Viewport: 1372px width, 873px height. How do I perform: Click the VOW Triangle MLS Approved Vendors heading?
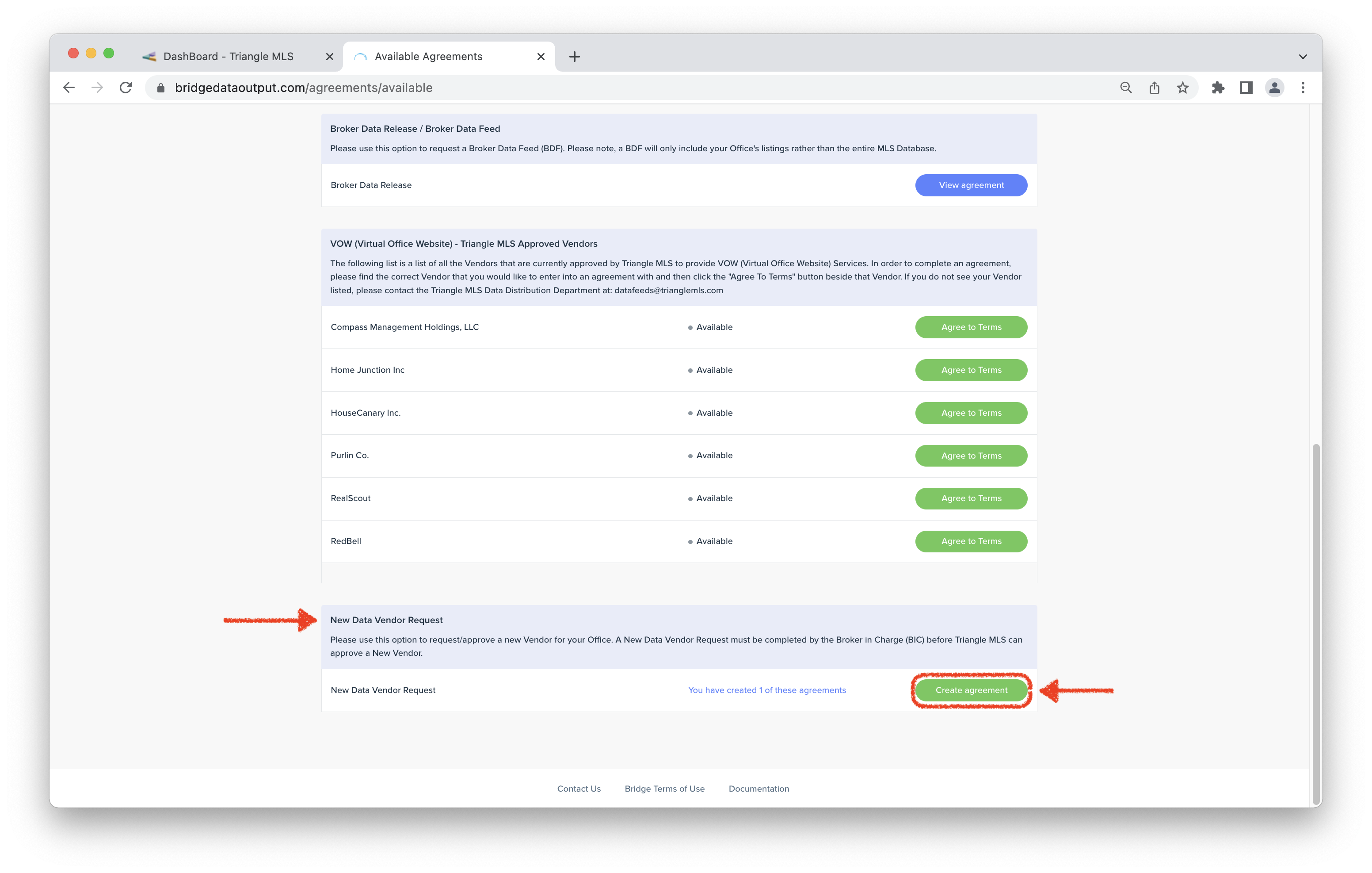464,244
